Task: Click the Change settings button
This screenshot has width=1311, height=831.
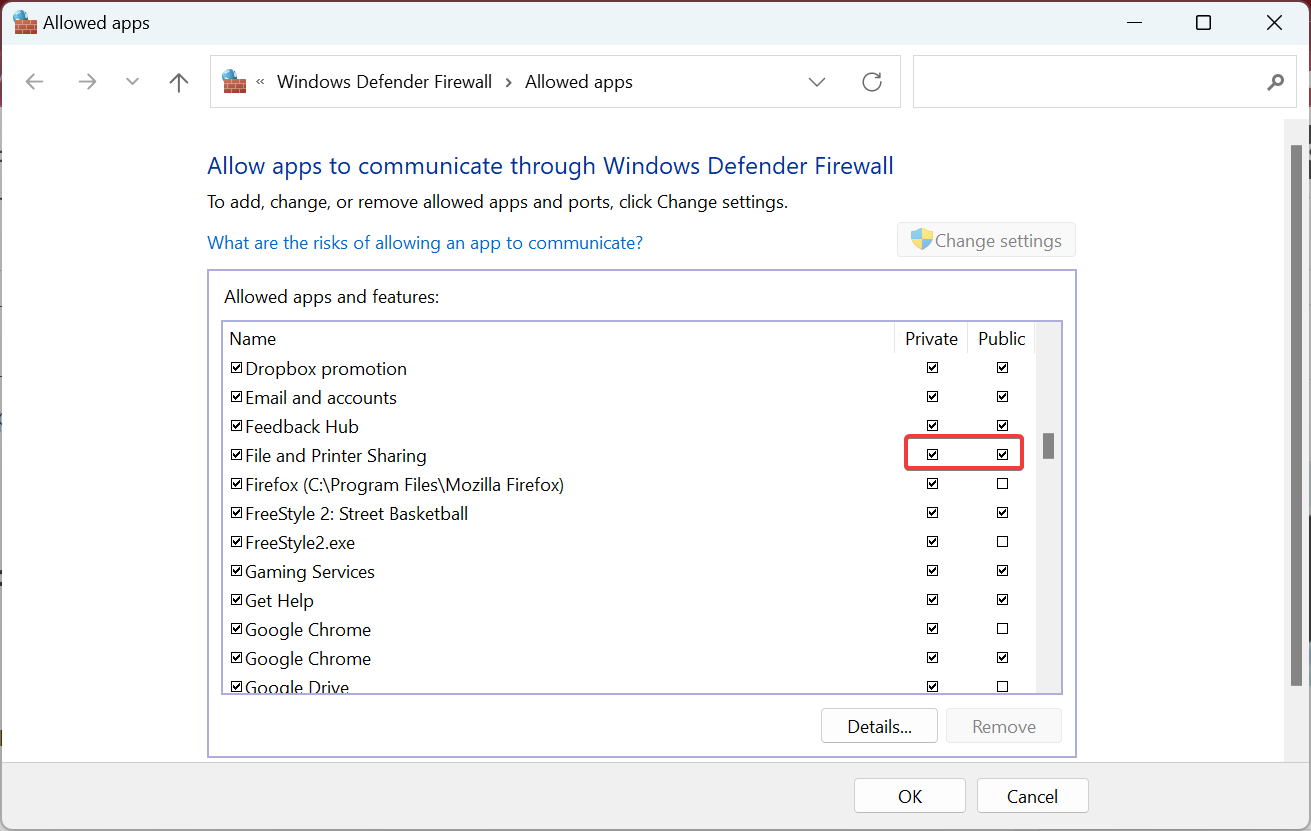Action: pyautogui.click(x=986, y=240)
